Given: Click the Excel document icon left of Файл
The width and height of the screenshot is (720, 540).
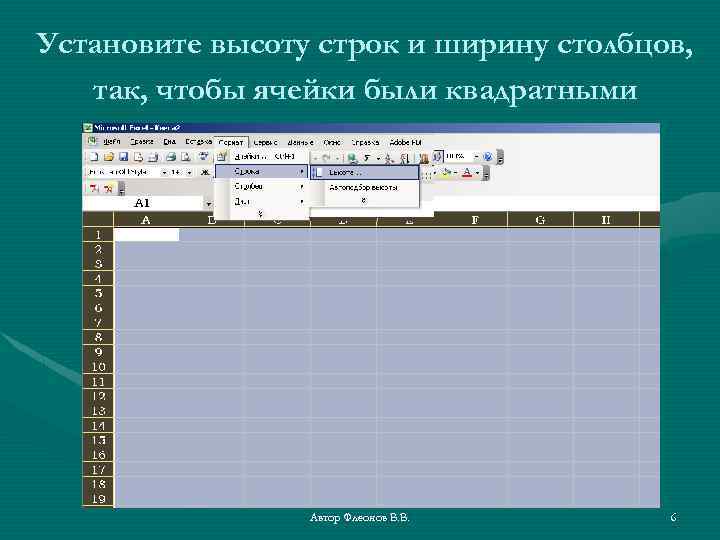Looking at the screenshot, I should tap(92, 141).
